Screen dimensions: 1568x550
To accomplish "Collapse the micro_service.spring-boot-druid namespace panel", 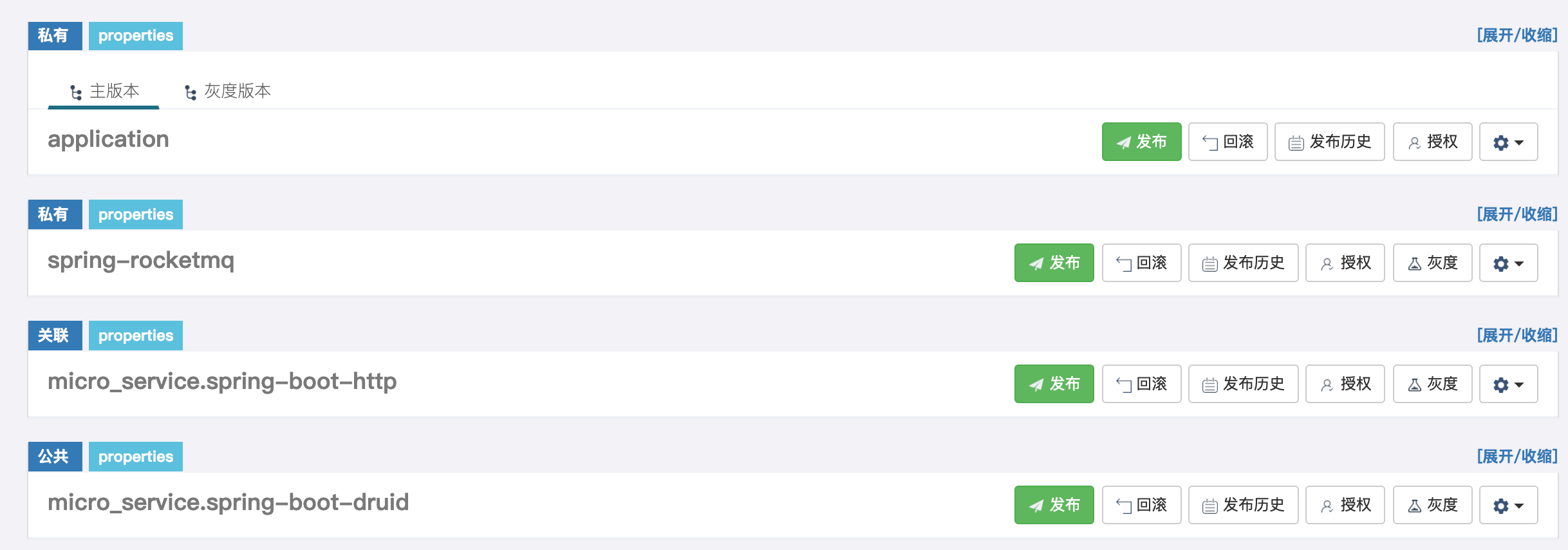I will (1517, 457).
